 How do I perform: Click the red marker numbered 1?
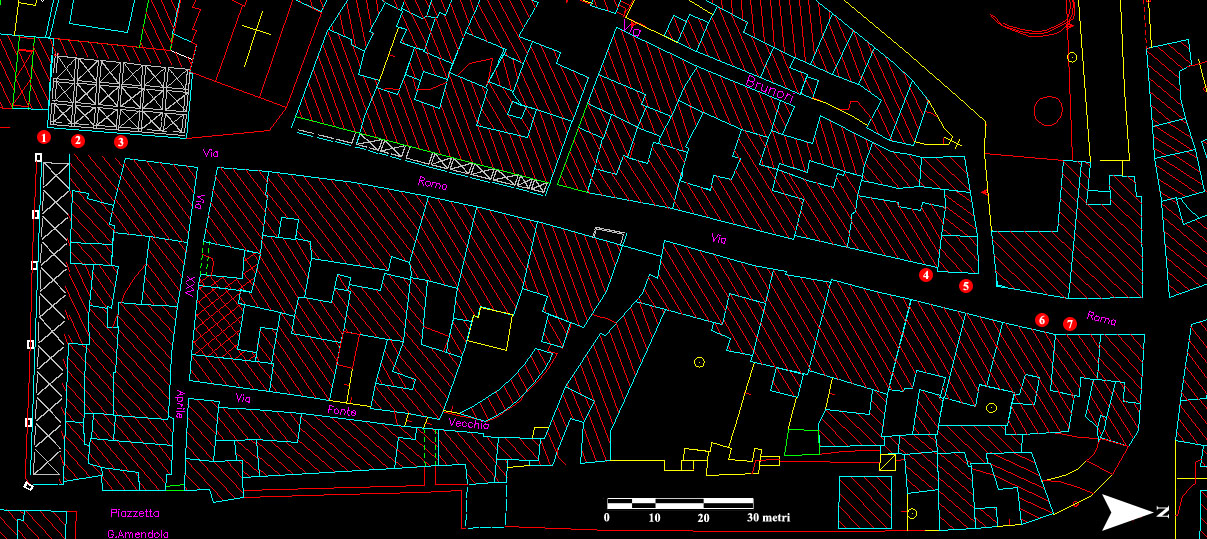[x=43, y=136]
